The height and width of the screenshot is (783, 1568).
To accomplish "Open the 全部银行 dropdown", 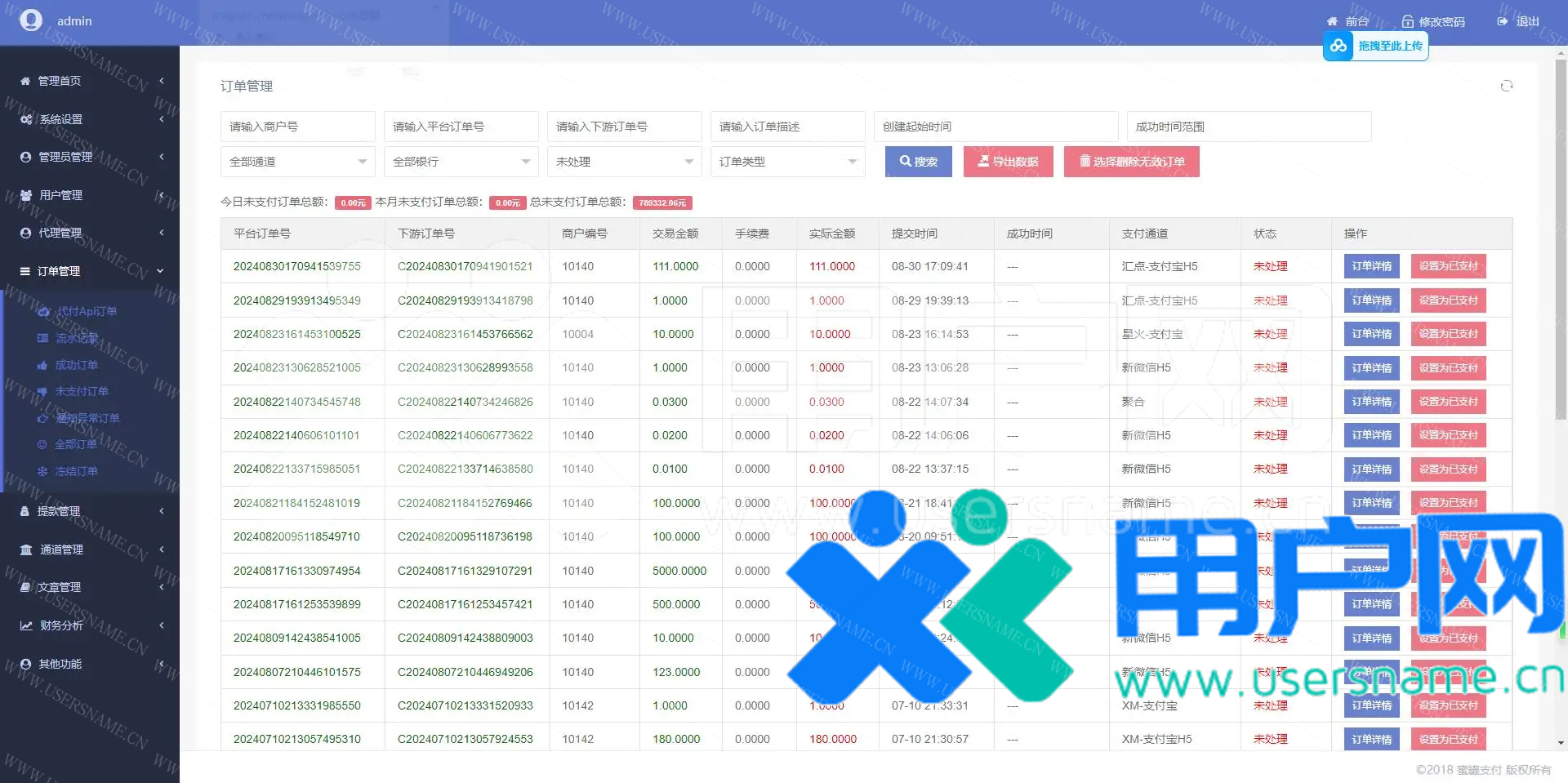I will point(461,162).
